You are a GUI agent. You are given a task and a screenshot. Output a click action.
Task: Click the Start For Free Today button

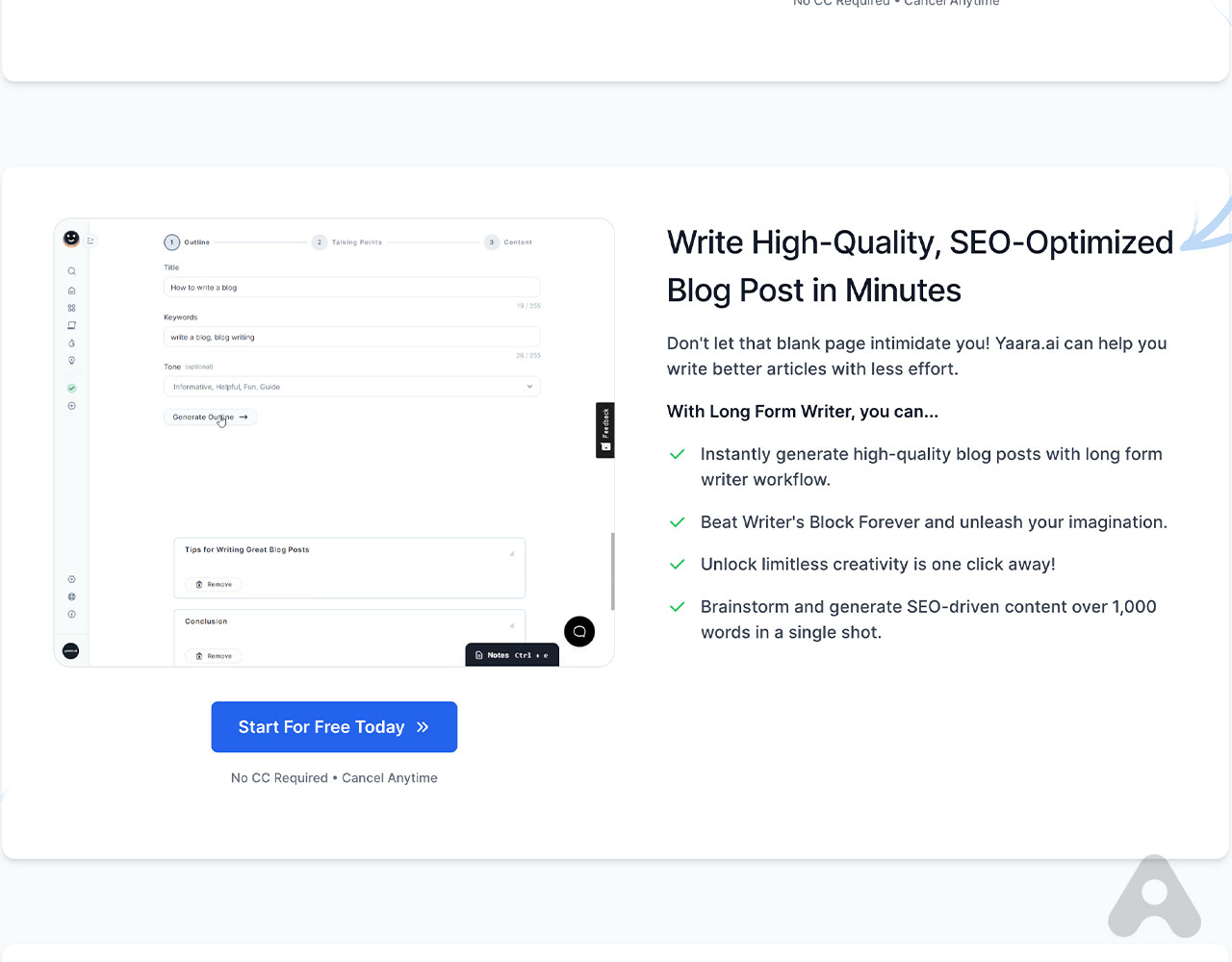coord(334,727)
